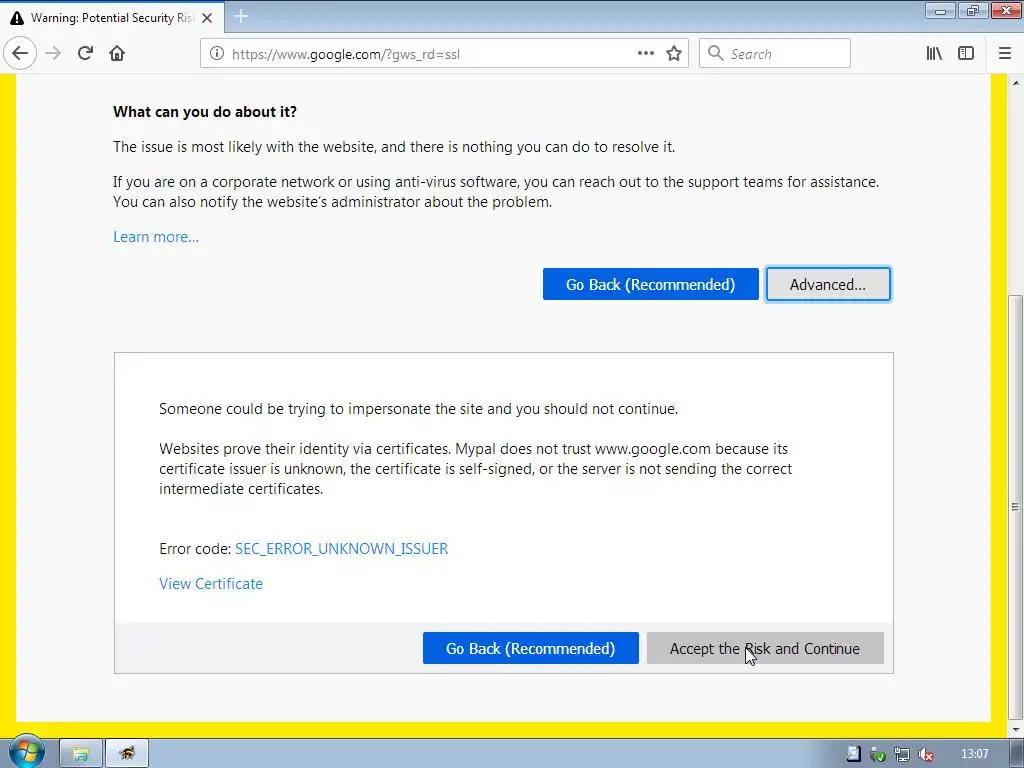The width and height of the screenshot is (1024, 768).
Task: Open the Library icon in toolbar
Action: pyautogui.click(x=934, y=54)
